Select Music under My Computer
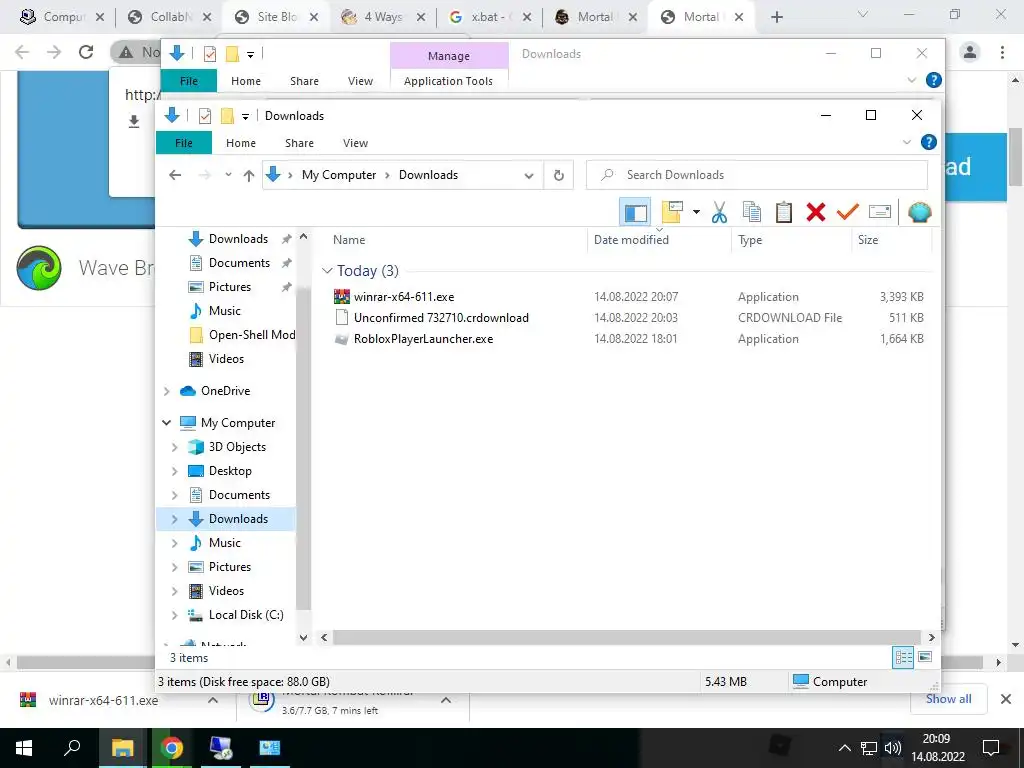This screenshot has height=768, width=1024. [225, 543]
